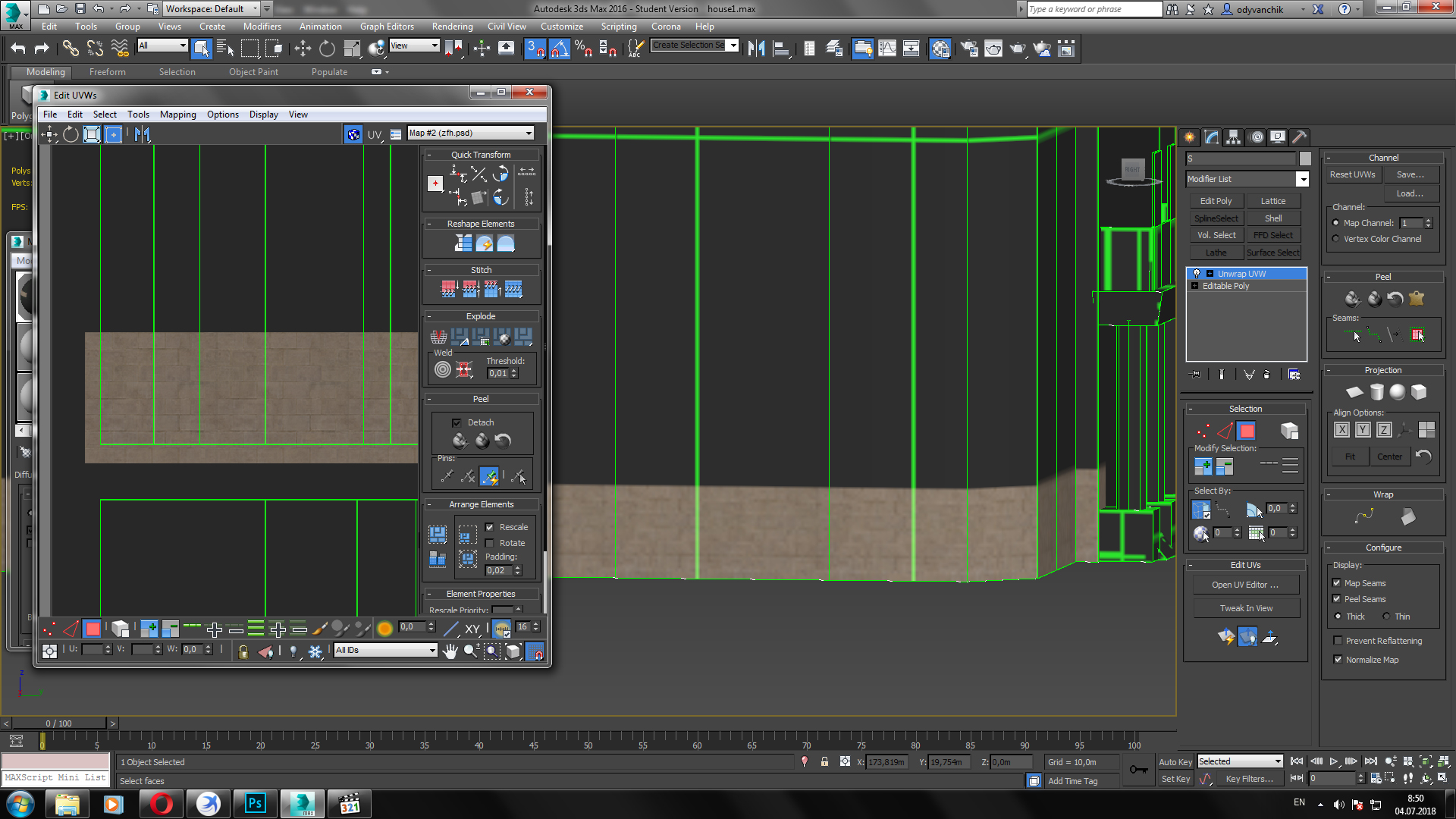Screen dimensions: 1456x819
Task: Click the Open UV Editor button
Action: click(1244, 585)
